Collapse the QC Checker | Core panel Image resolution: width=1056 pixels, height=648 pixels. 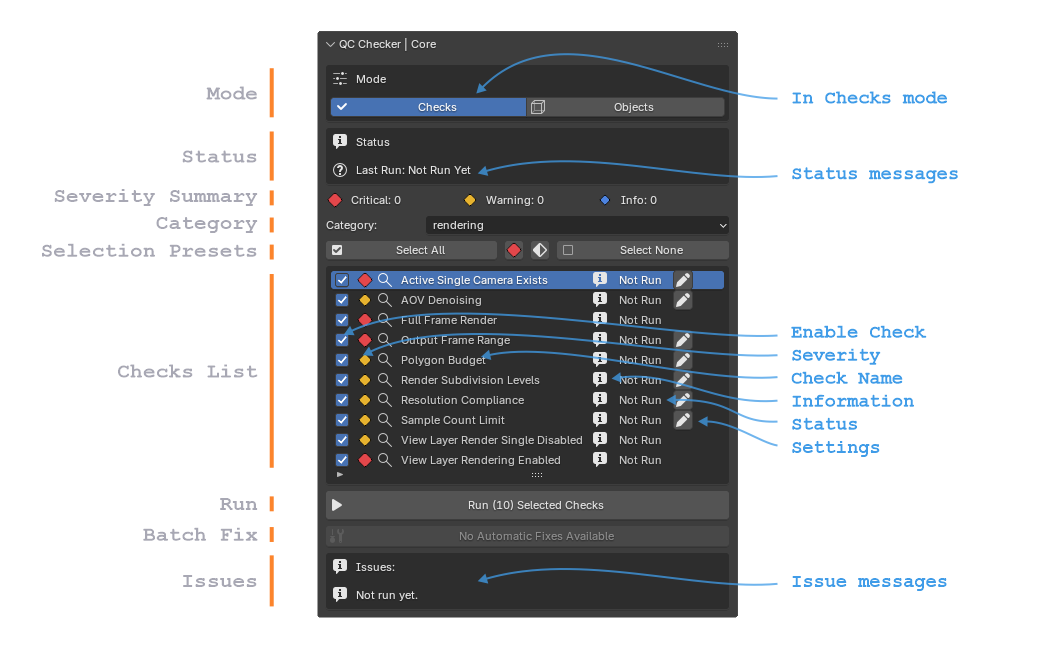330,44
